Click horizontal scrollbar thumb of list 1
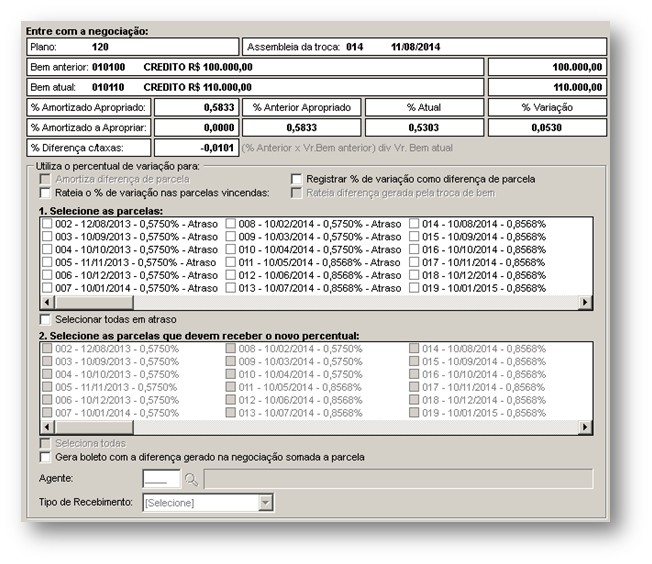Viewport: 652px width, 564px height. click(94, 302)
